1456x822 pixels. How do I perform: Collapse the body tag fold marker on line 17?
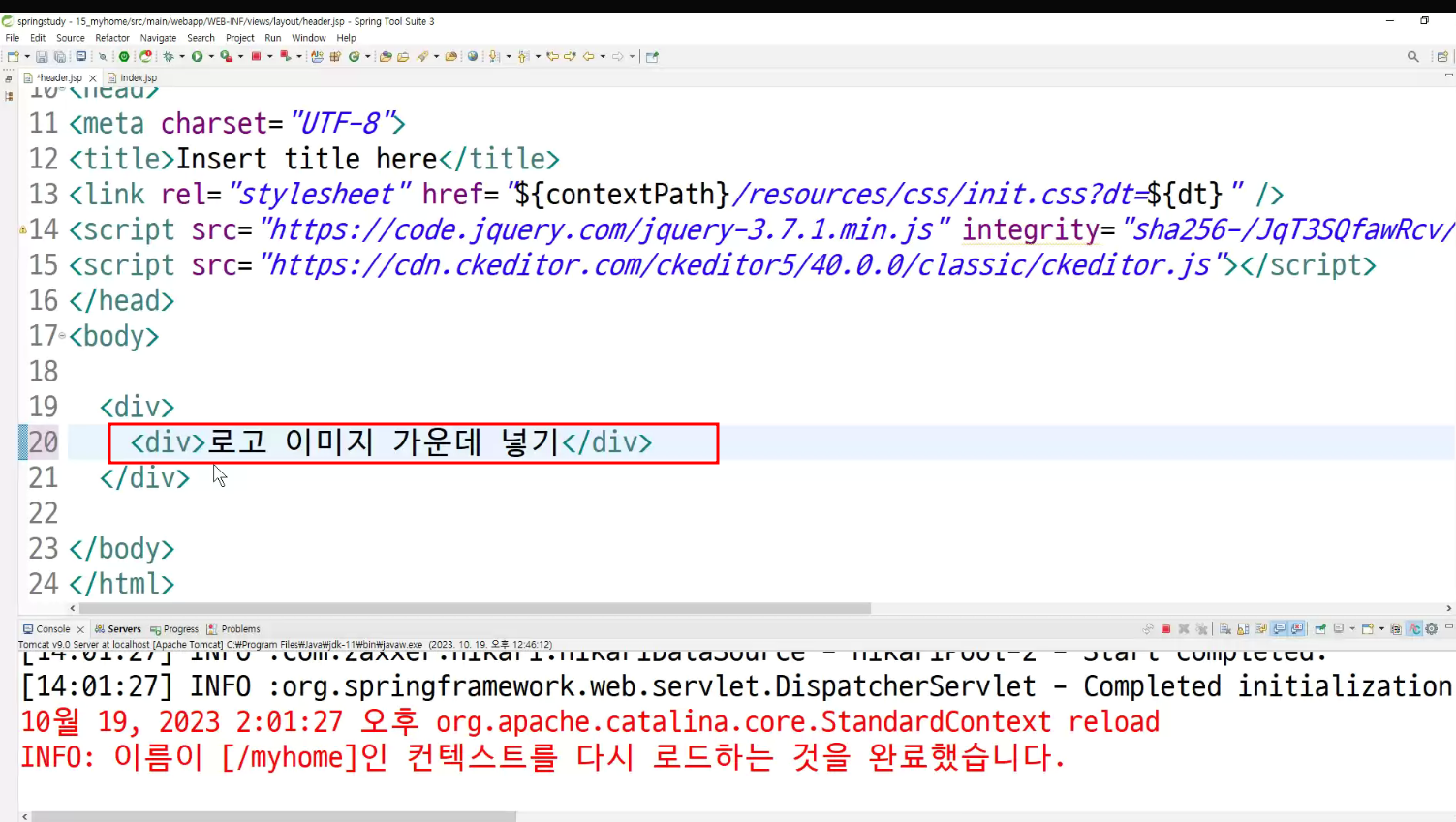tap(62, 335)
